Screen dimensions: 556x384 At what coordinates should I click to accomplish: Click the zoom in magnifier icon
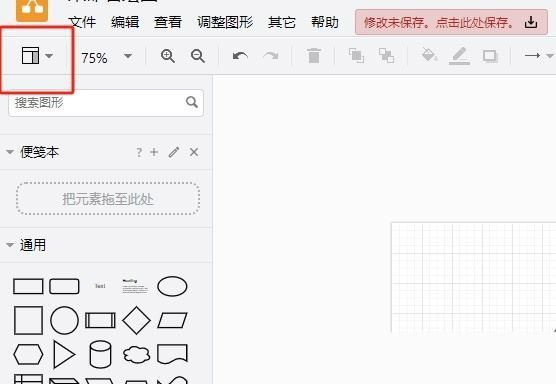click(x=168, y=56)
